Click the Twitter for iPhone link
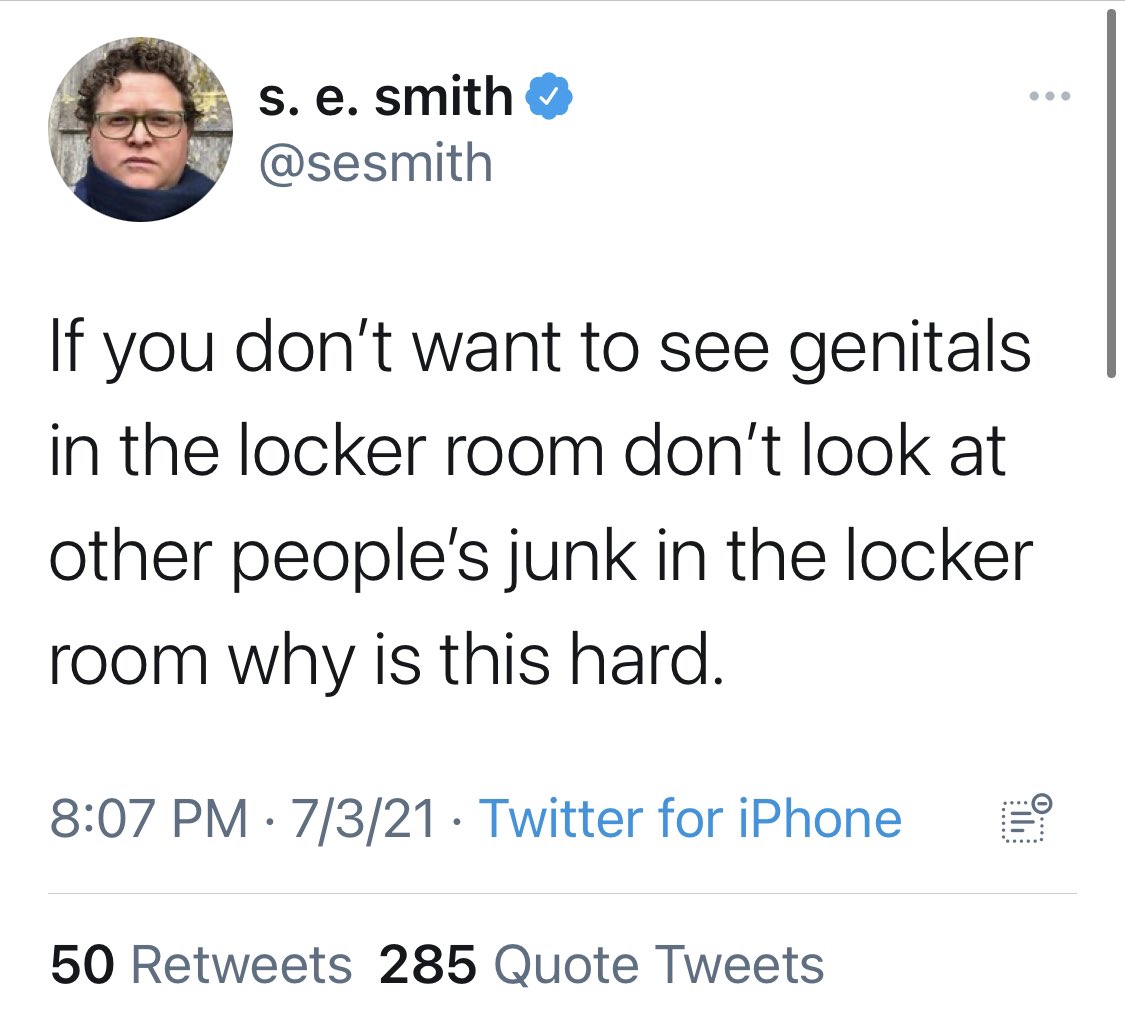This screenshot has height=1024, width=1125. (690, 818)
